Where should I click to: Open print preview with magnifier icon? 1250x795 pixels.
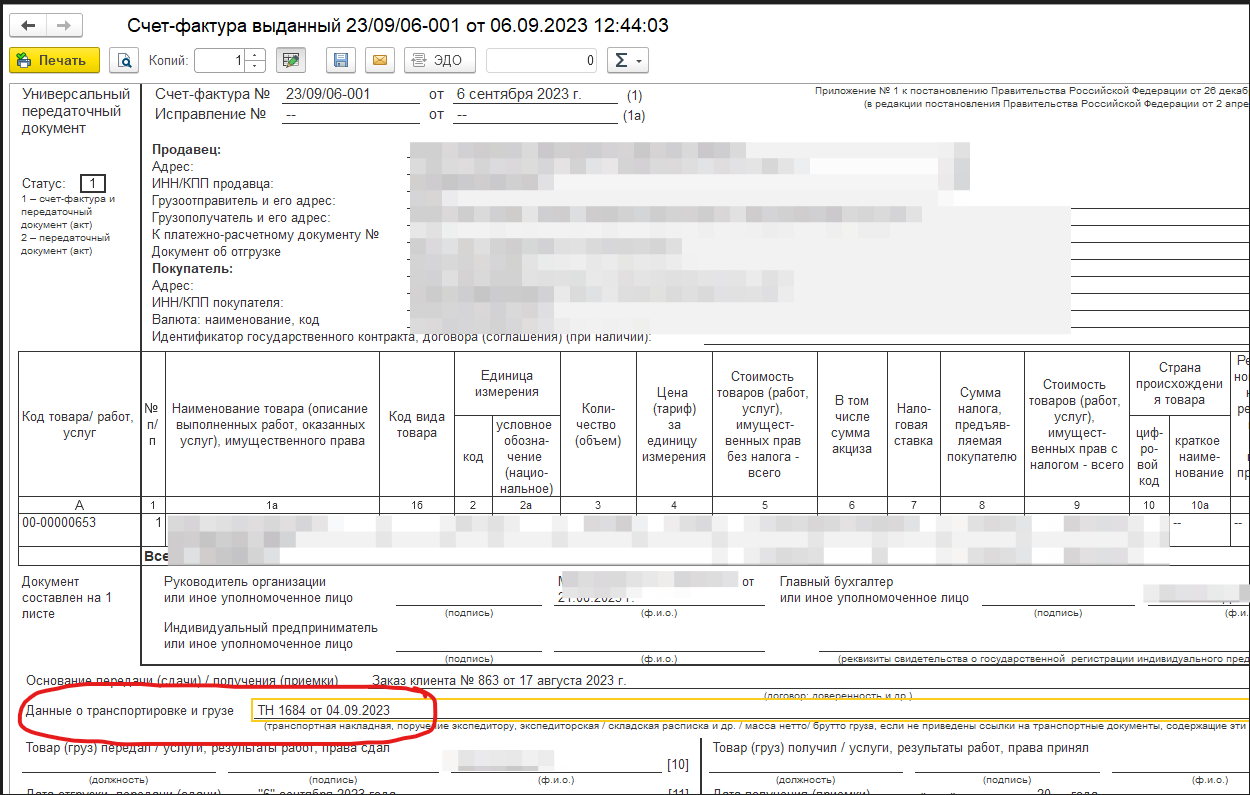(124, 61)
